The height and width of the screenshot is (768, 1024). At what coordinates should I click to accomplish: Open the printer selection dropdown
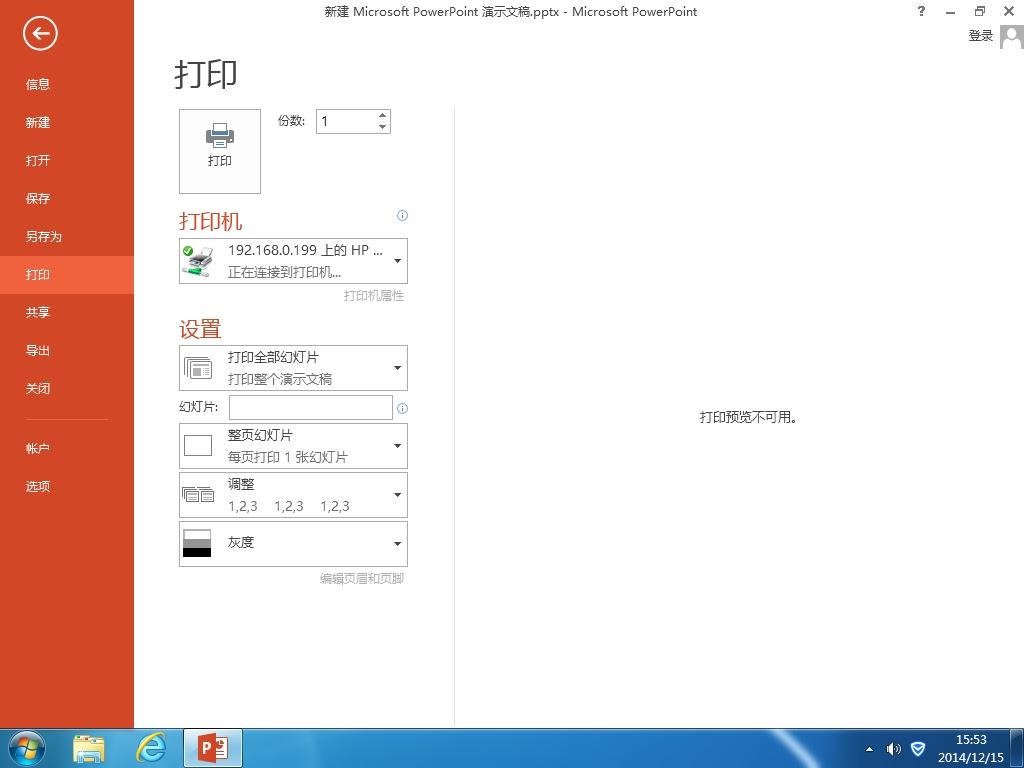293,261
